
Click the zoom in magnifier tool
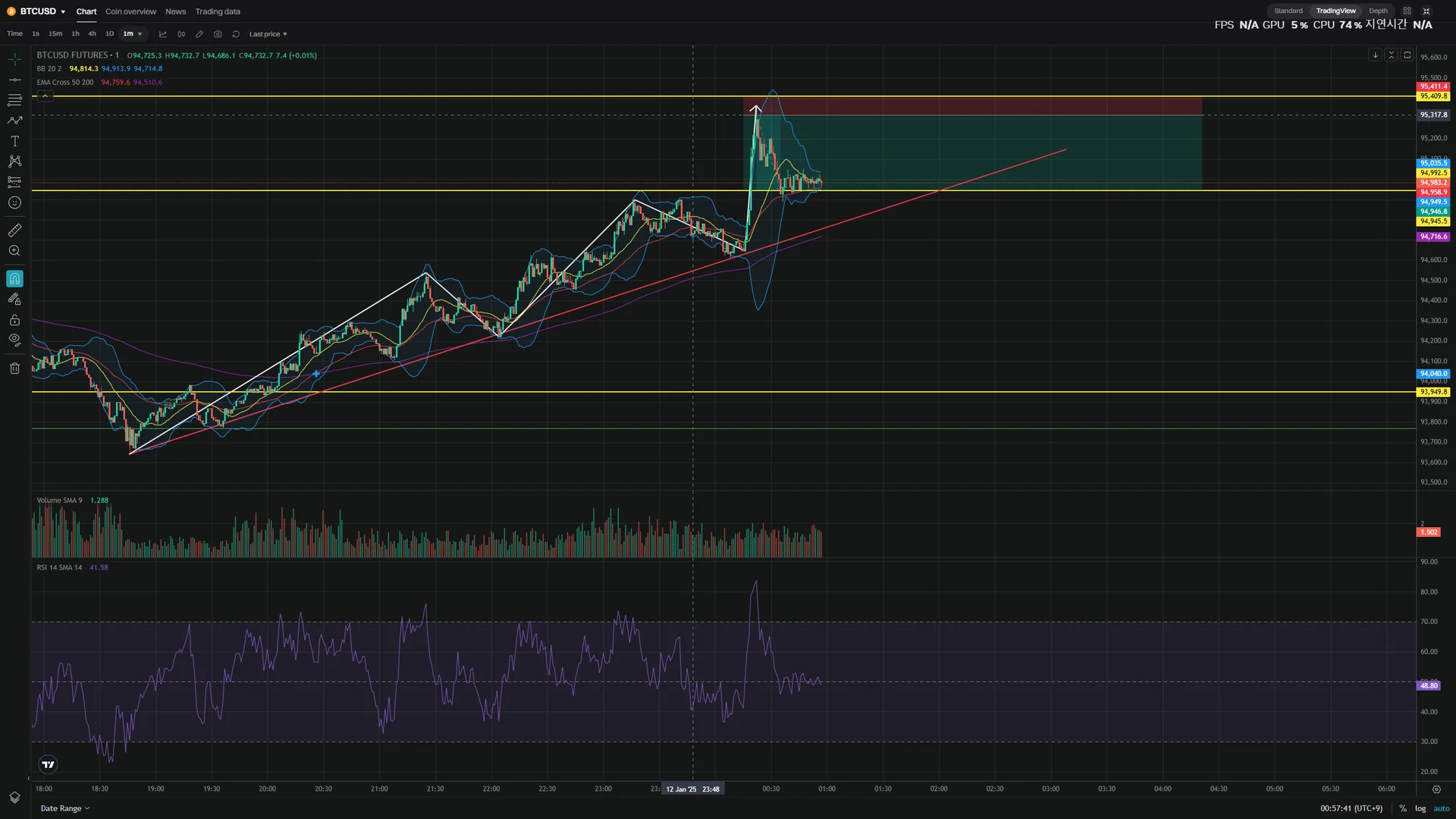[14, 251]
